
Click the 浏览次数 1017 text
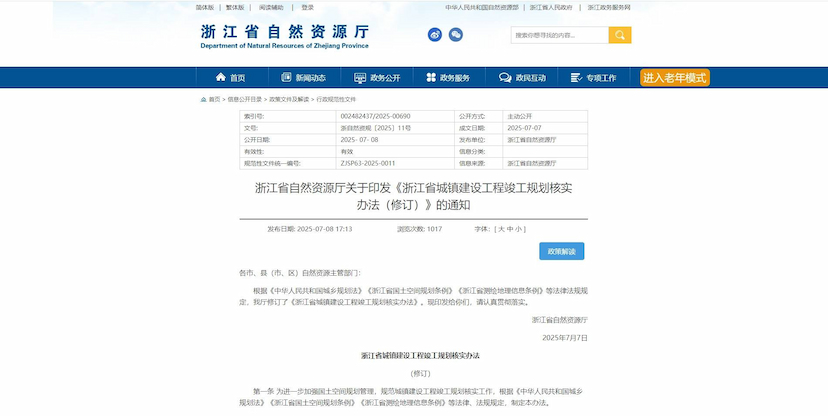pyautogui.click(x=420, y=229)
